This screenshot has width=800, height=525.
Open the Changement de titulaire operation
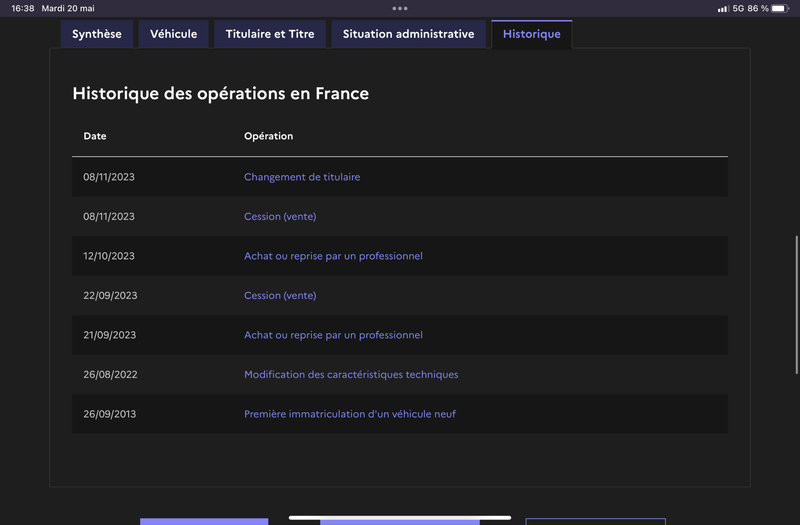(302, 177)
